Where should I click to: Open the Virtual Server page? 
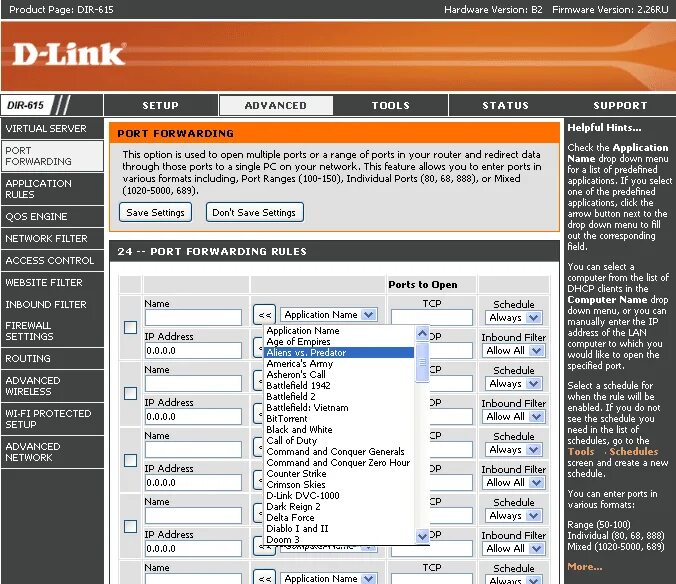52,128
